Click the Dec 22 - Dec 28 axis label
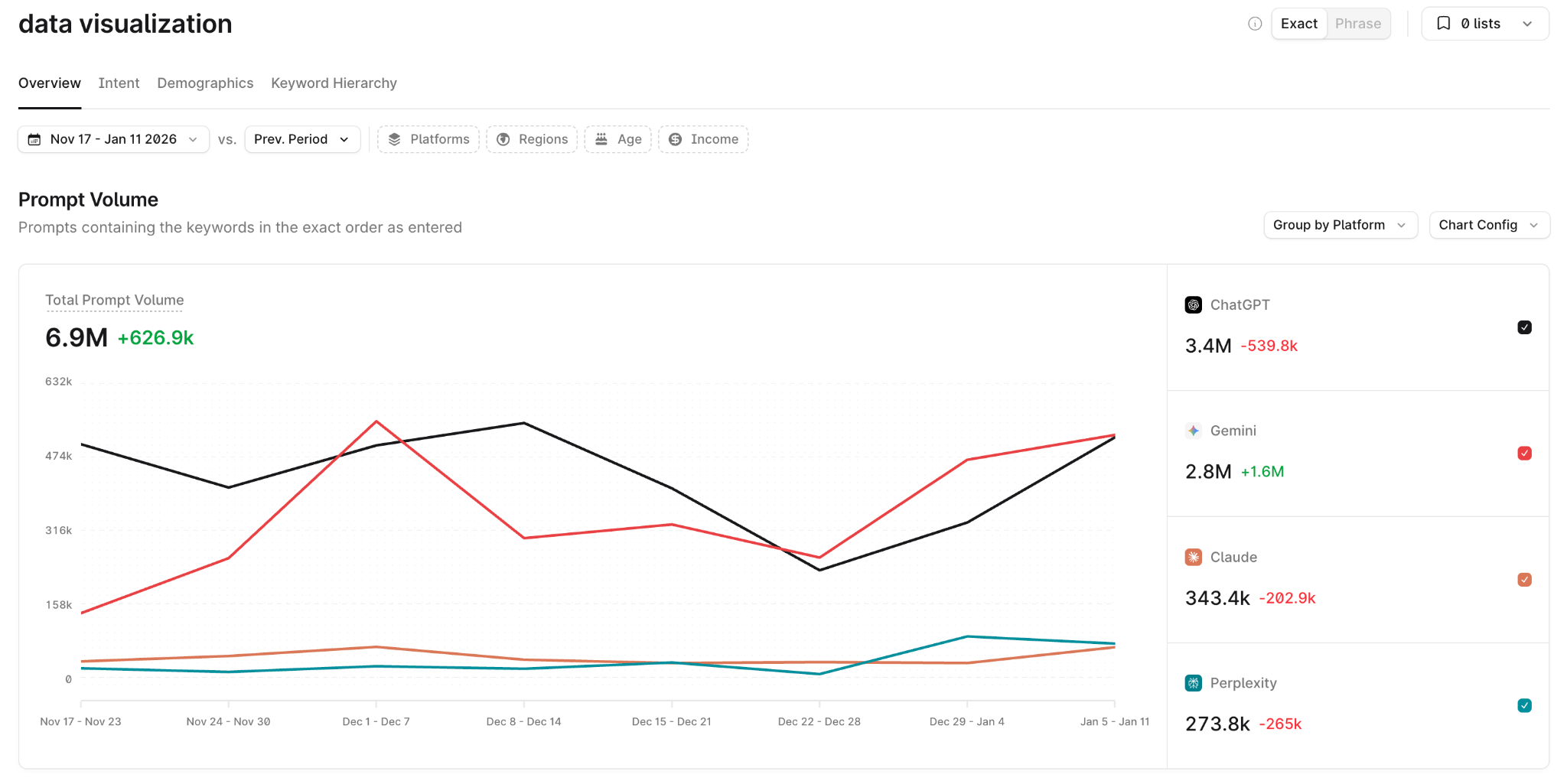Screen dimensions: 1567x784 point(819,721)
